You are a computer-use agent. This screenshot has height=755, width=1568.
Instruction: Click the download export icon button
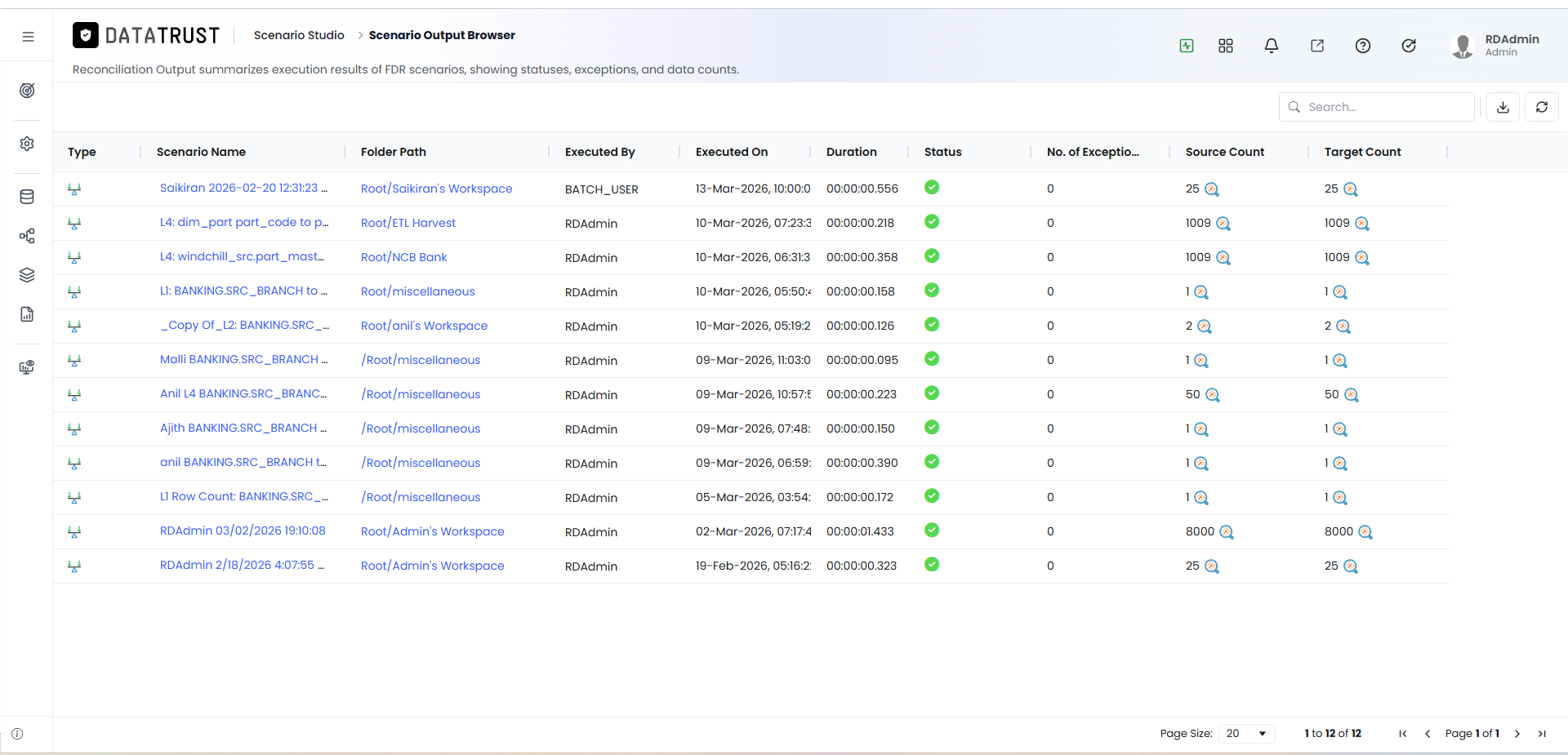click(x=1503, y=107)
